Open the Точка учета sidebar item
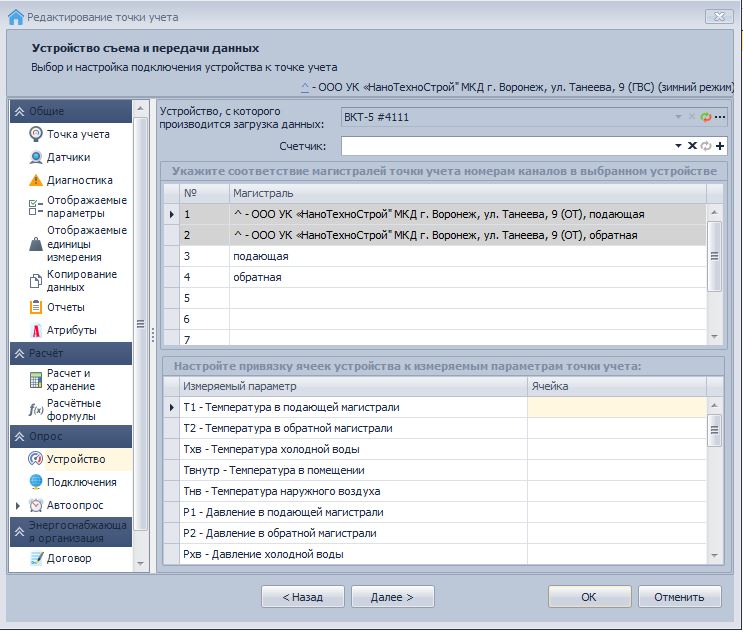This screenshot has height=635, width=743. pyautogui.click(x=78, y=134)
